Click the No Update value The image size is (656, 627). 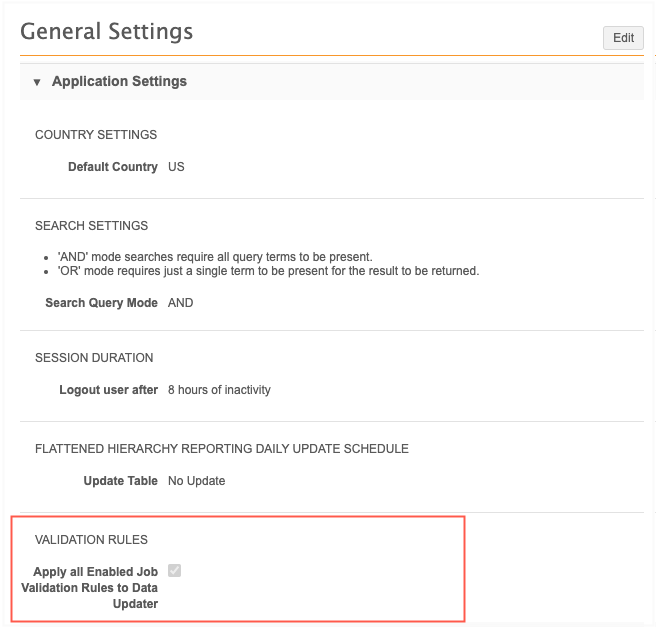pos(197,481)
